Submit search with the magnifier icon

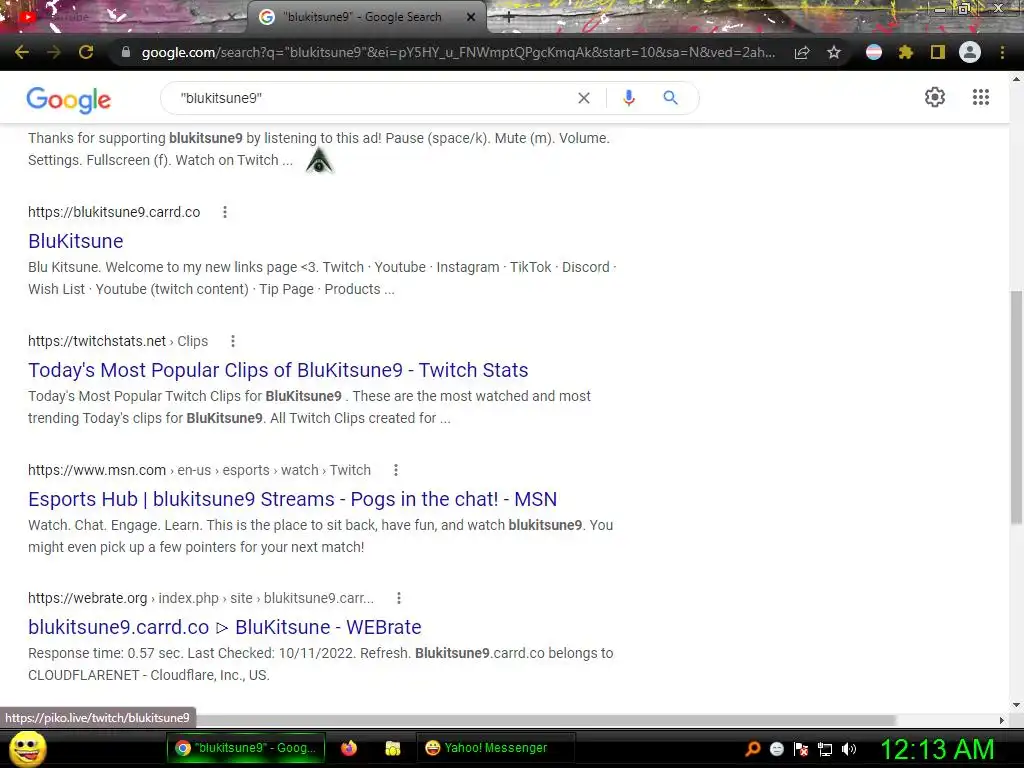[x=670, y=98]
